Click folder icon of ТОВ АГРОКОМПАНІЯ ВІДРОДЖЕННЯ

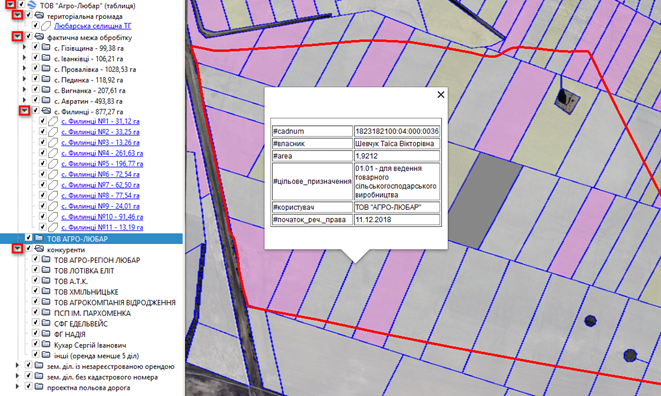coord(46,302)
